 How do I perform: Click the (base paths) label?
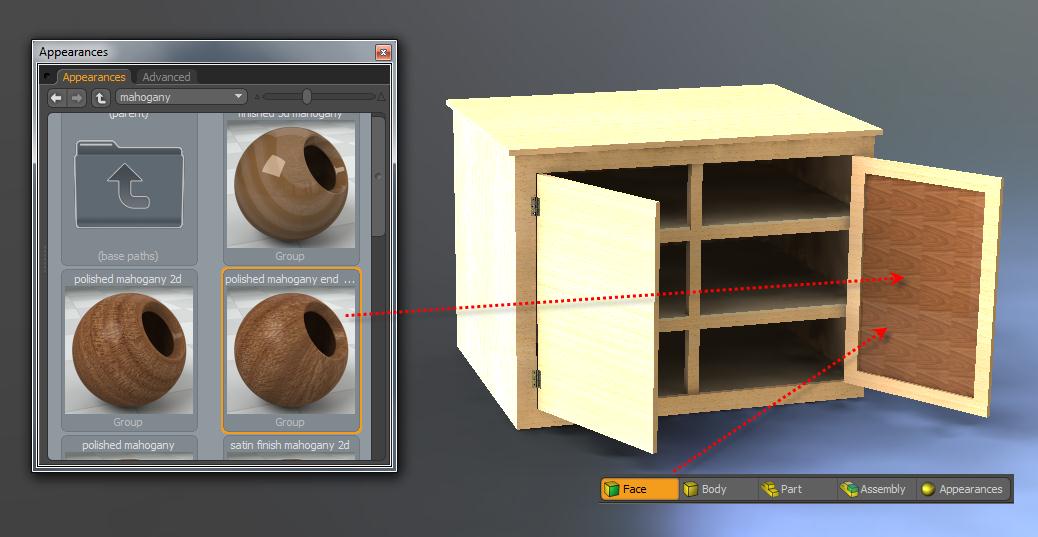point(128,256)
